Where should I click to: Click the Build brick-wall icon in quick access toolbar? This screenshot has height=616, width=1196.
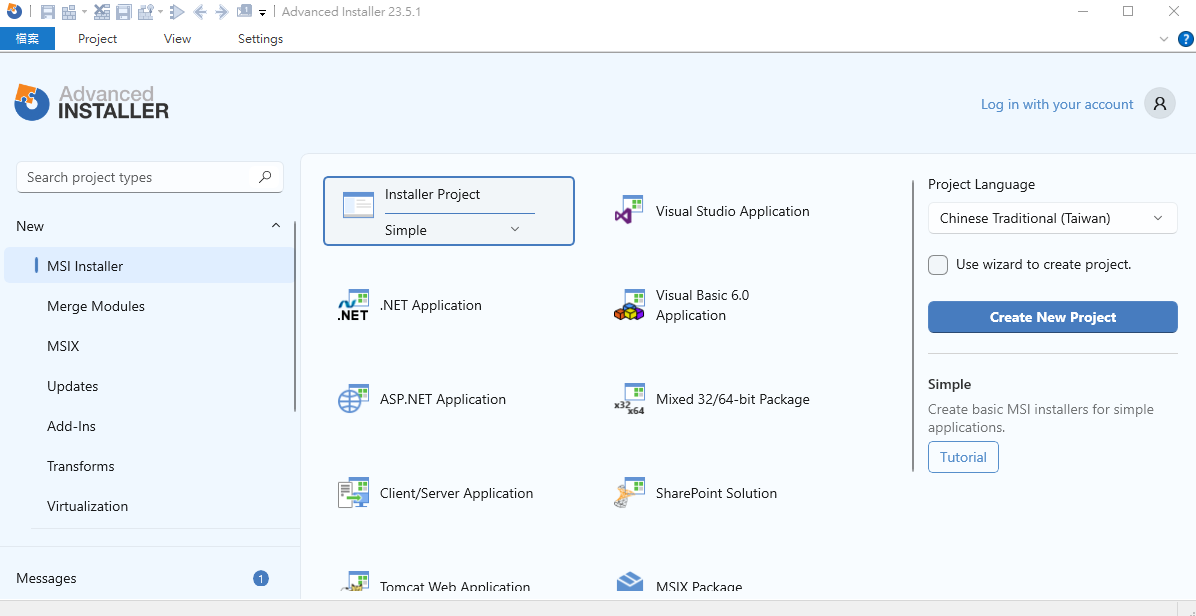[69, 11]
